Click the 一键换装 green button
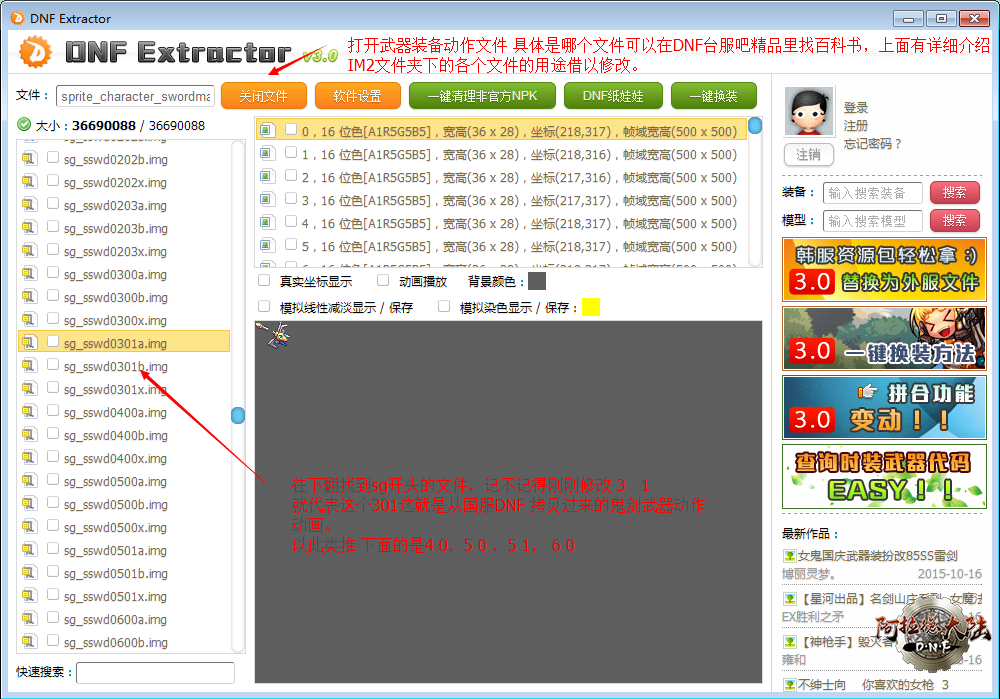Image resolution: width=1000 pixels, height=699 pixels. (713, 96)
